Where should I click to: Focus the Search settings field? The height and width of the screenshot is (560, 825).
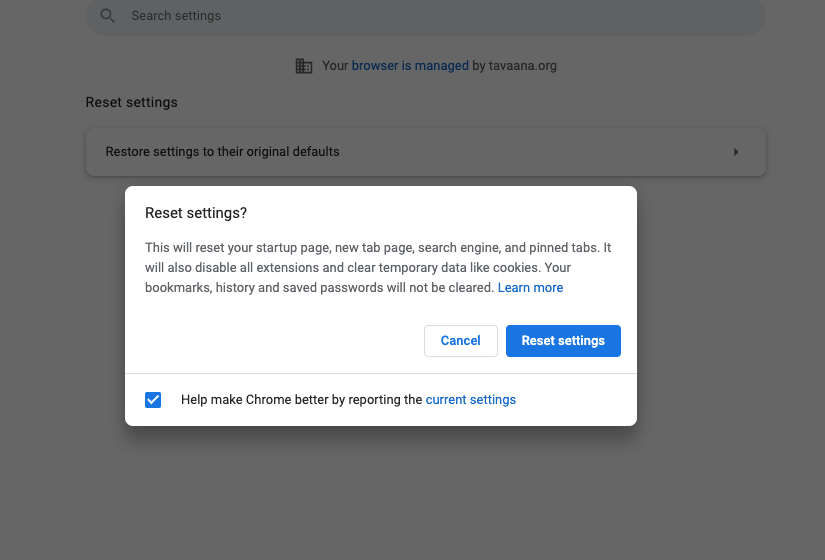click(426, 16)
